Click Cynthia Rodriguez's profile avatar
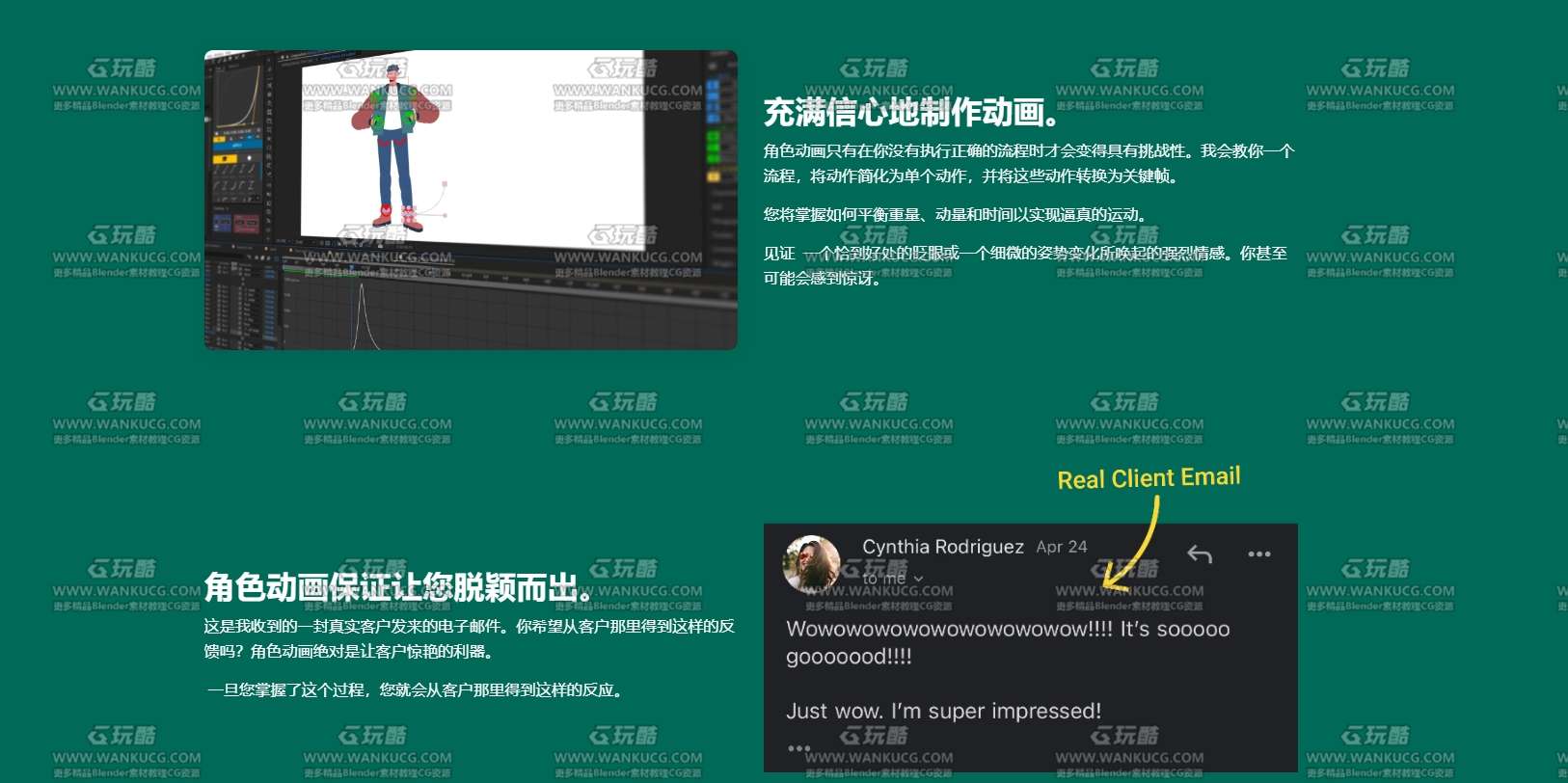Screen dimensions: 1568x783 [811, 563]
